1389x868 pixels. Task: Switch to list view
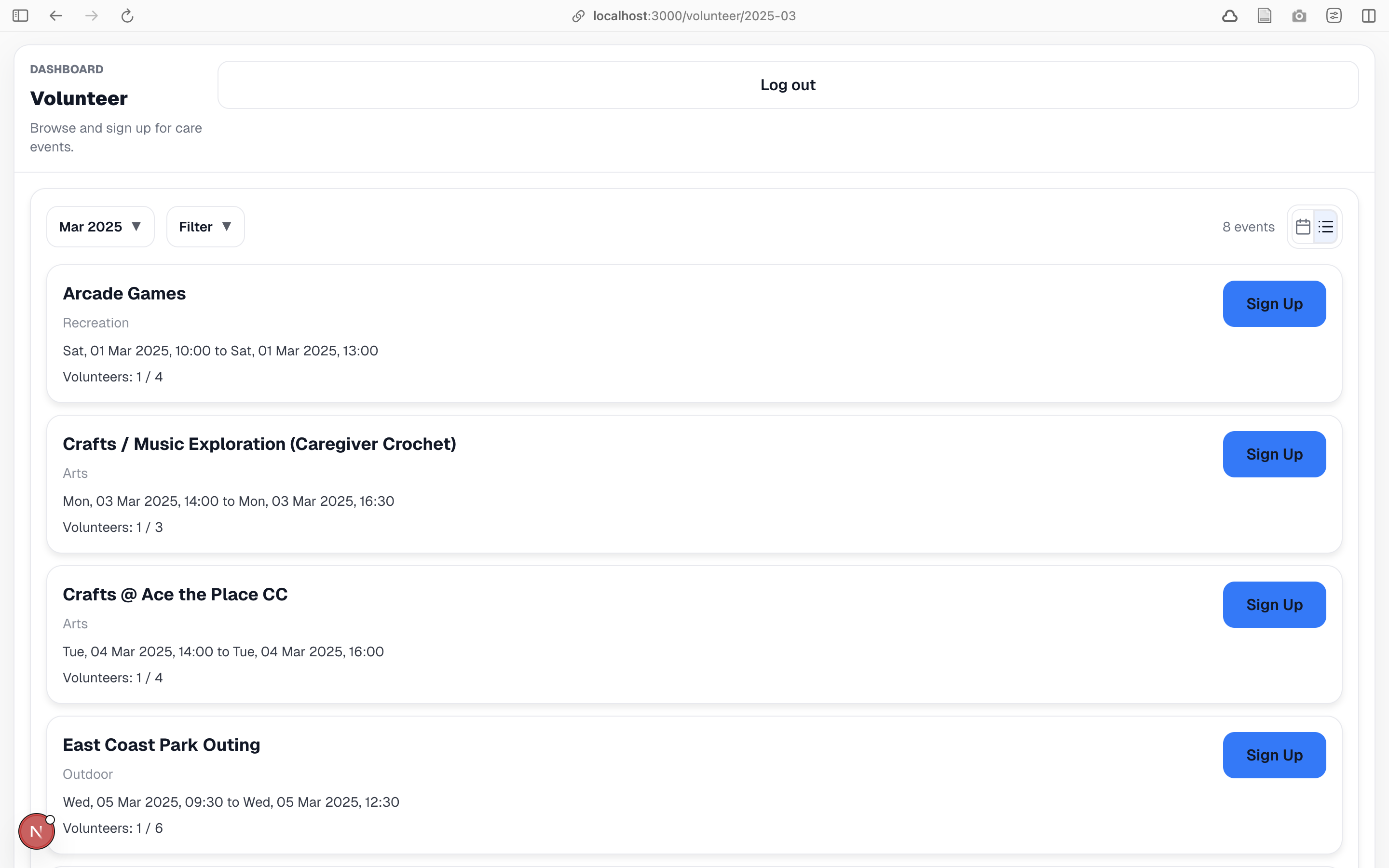tap(1326, 227)
